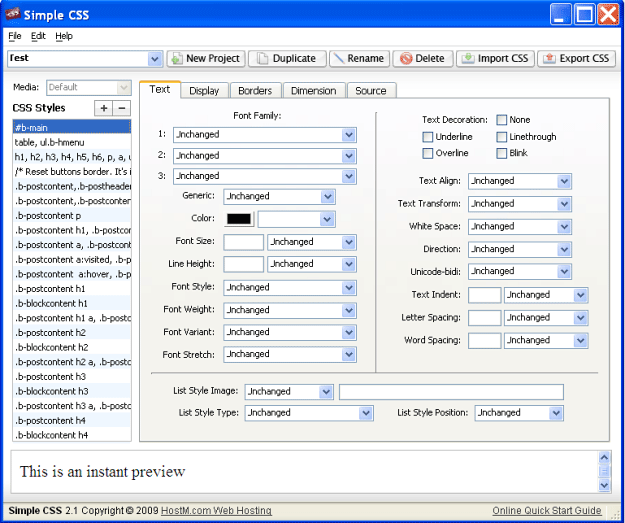Viewport: 625px width, 523px height.
Task: Open Font Family 3 dropdown
Action: point(349,177)
